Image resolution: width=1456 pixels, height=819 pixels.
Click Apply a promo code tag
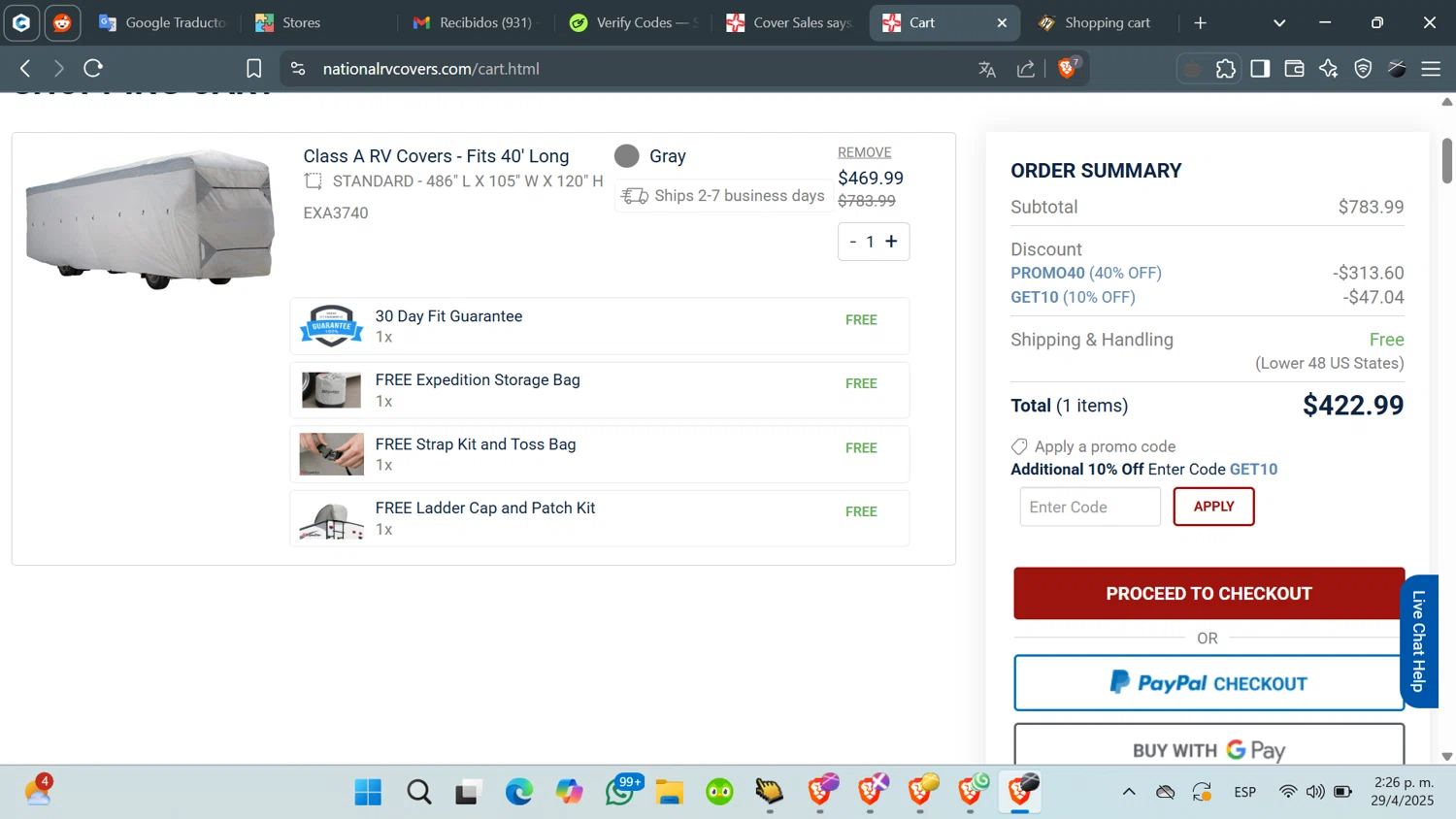point(1093,446)
